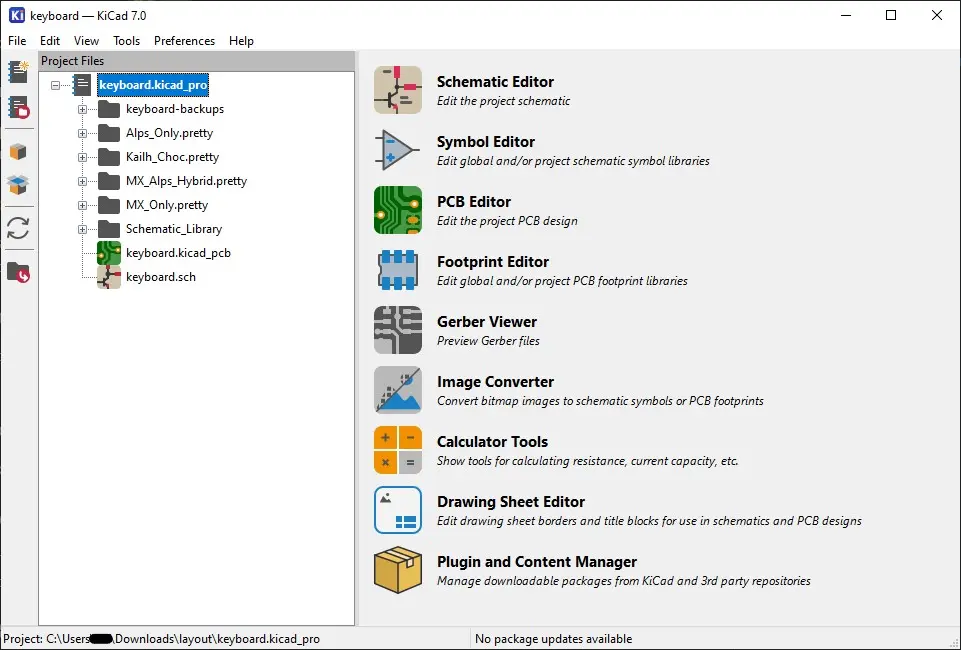The width and height of the screenshot is (961, 650).
Task: Click the Schematic Editor title text
Action: click(495, 81)
